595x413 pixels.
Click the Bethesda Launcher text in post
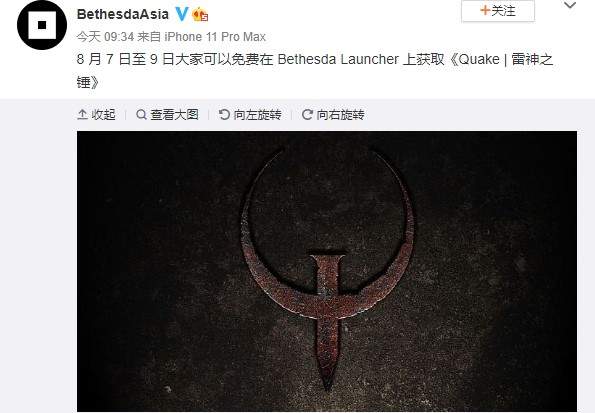338,60
